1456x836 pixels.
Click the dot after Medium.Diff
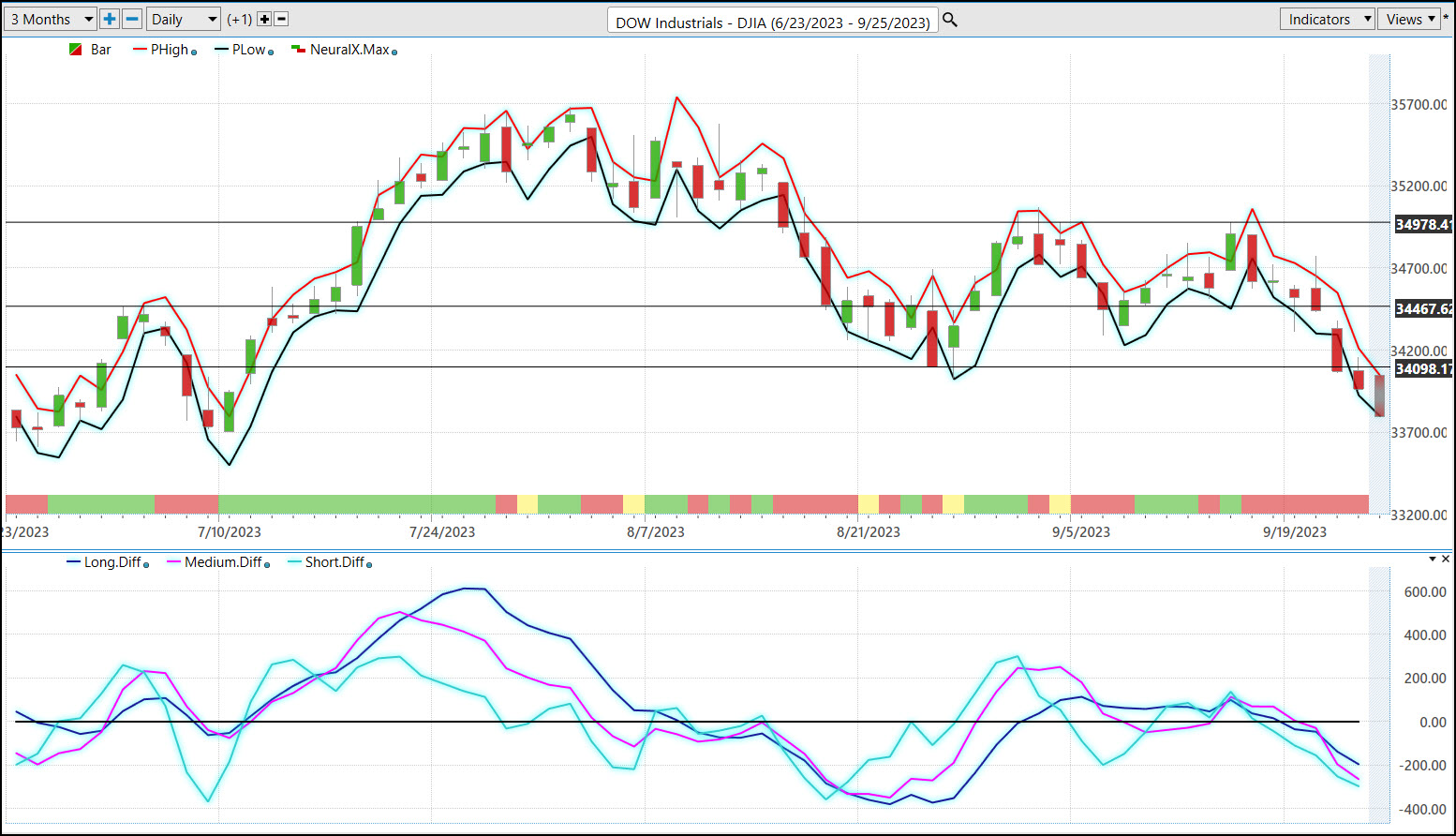(267, 565)
